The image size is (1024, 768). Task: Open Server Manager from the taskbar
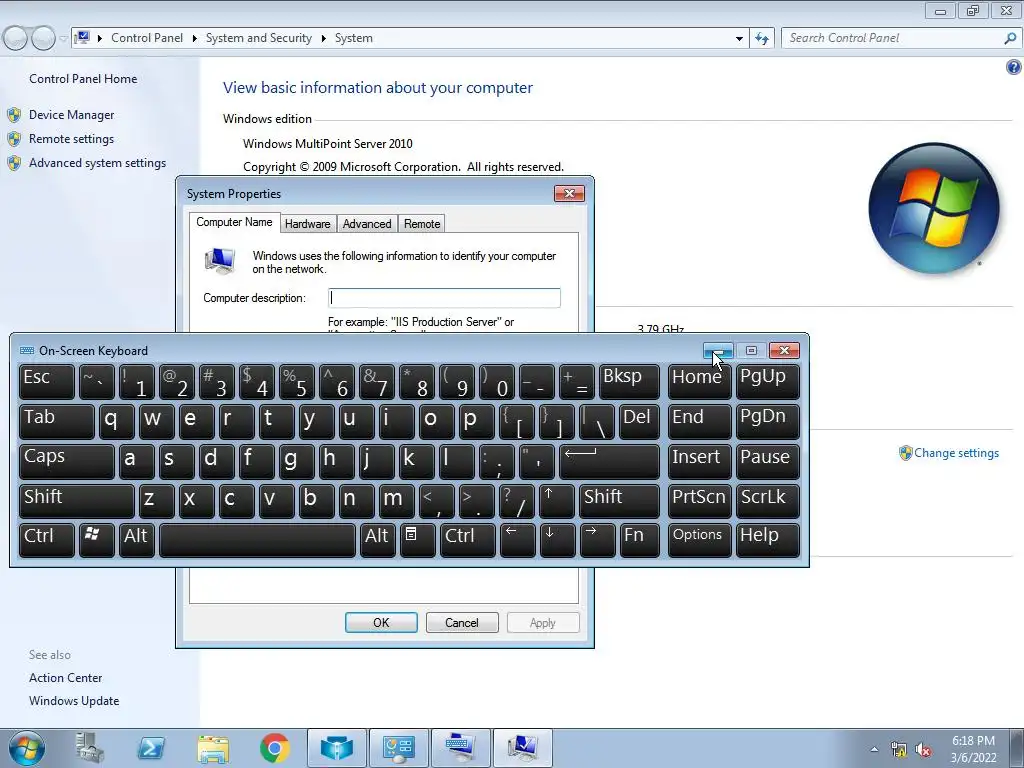tap(89, 748)
